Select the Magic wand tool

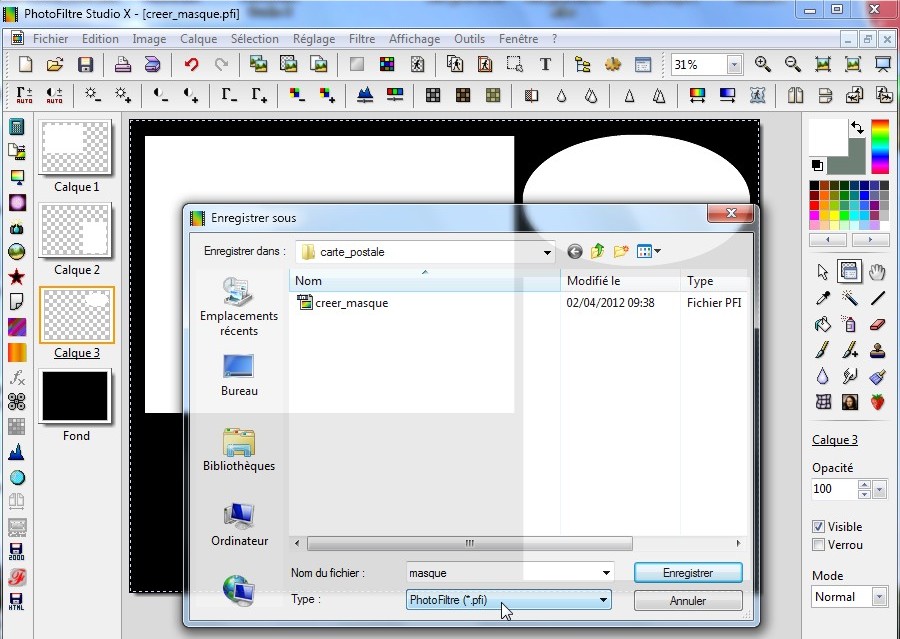click(849, 298)
